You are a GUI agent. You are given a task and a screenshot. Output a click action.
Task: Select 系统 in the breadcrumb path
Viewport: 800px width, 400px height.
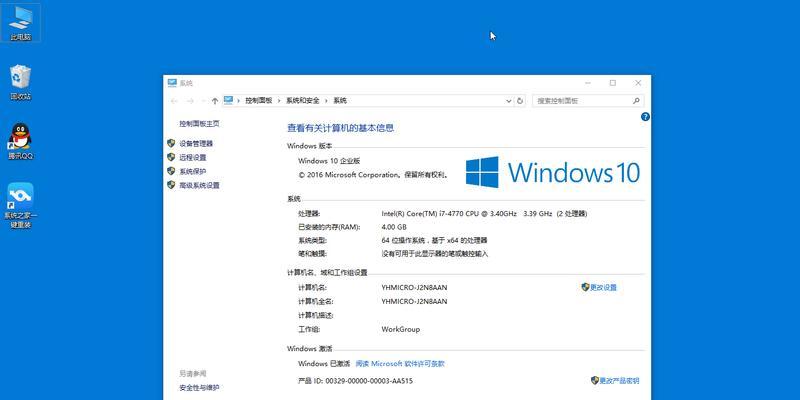click(340, 101)
